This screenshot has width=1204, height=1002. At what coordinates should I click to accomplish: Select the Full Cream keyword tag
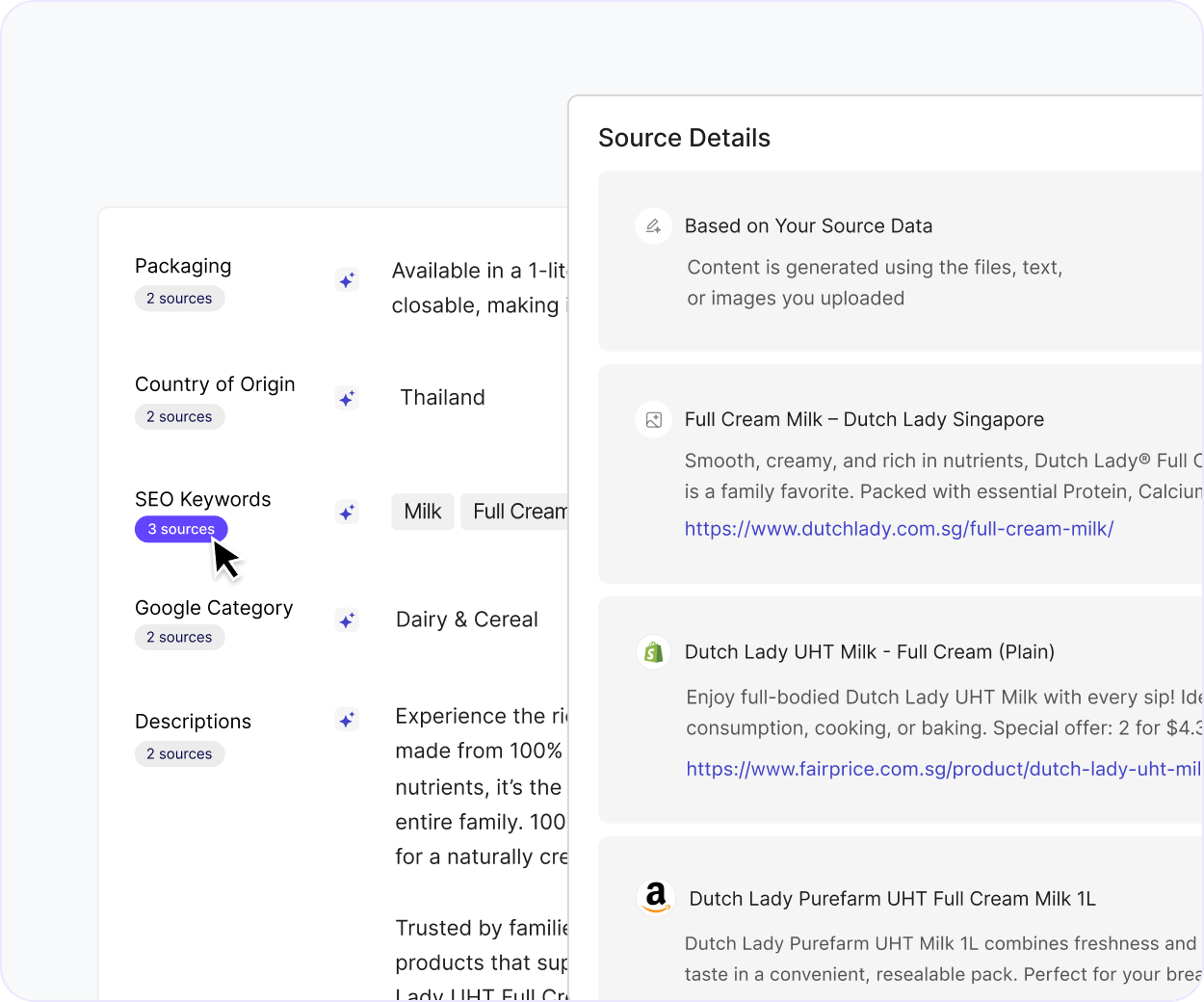point(516,512)
